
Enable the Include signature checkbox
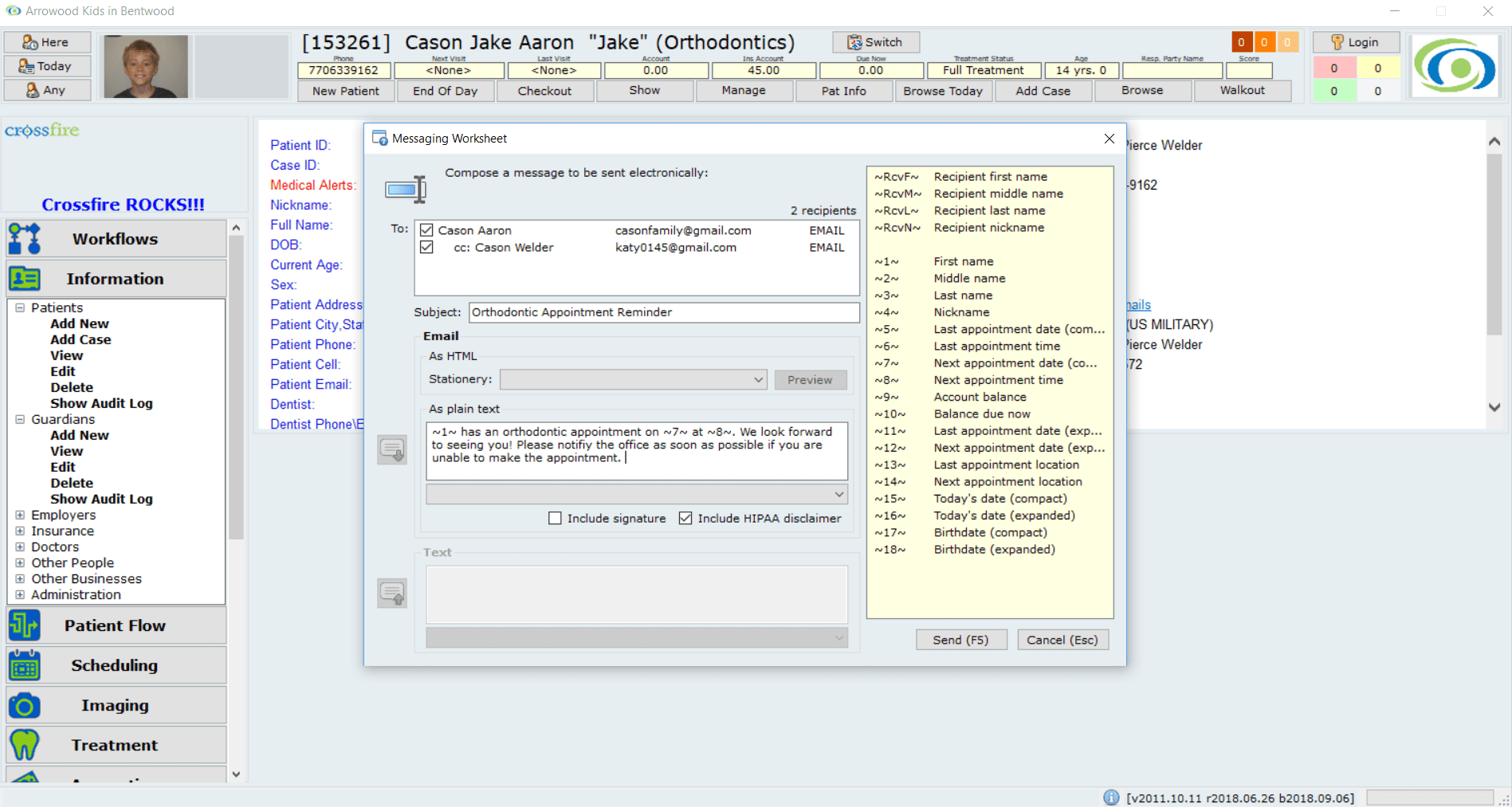tap(555, 518)
